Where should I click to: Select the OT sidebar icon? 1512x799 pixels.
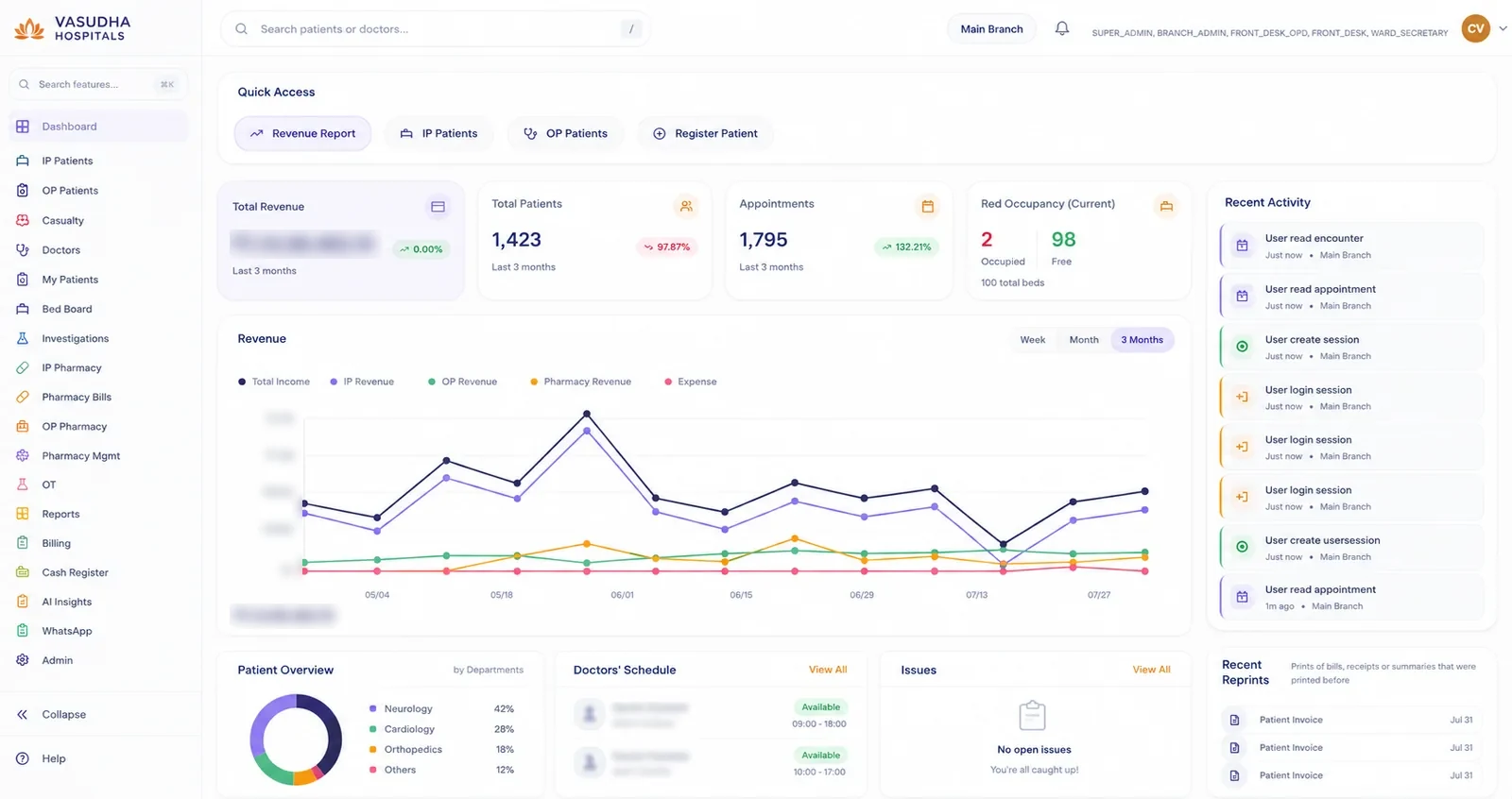pyautogui.click(x=23, y=484)
